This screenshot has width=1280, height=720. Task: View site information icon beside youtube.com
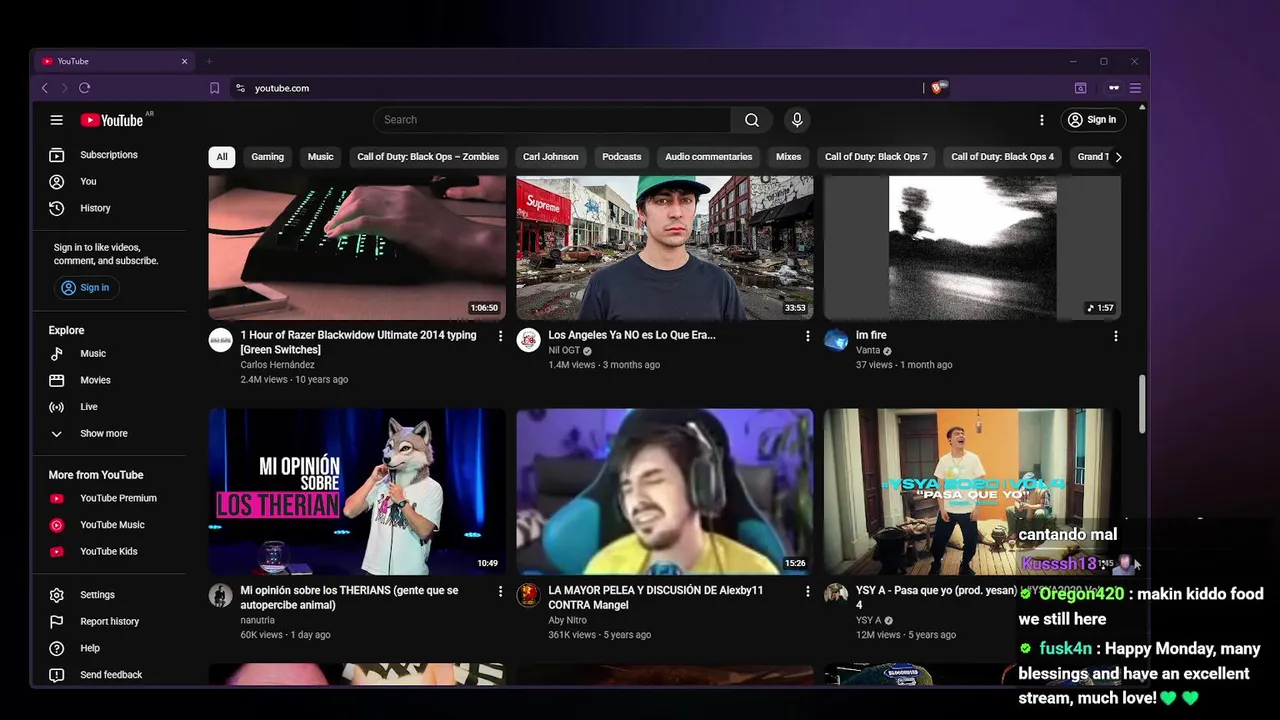pyautogui.click(x=240, y=88)
